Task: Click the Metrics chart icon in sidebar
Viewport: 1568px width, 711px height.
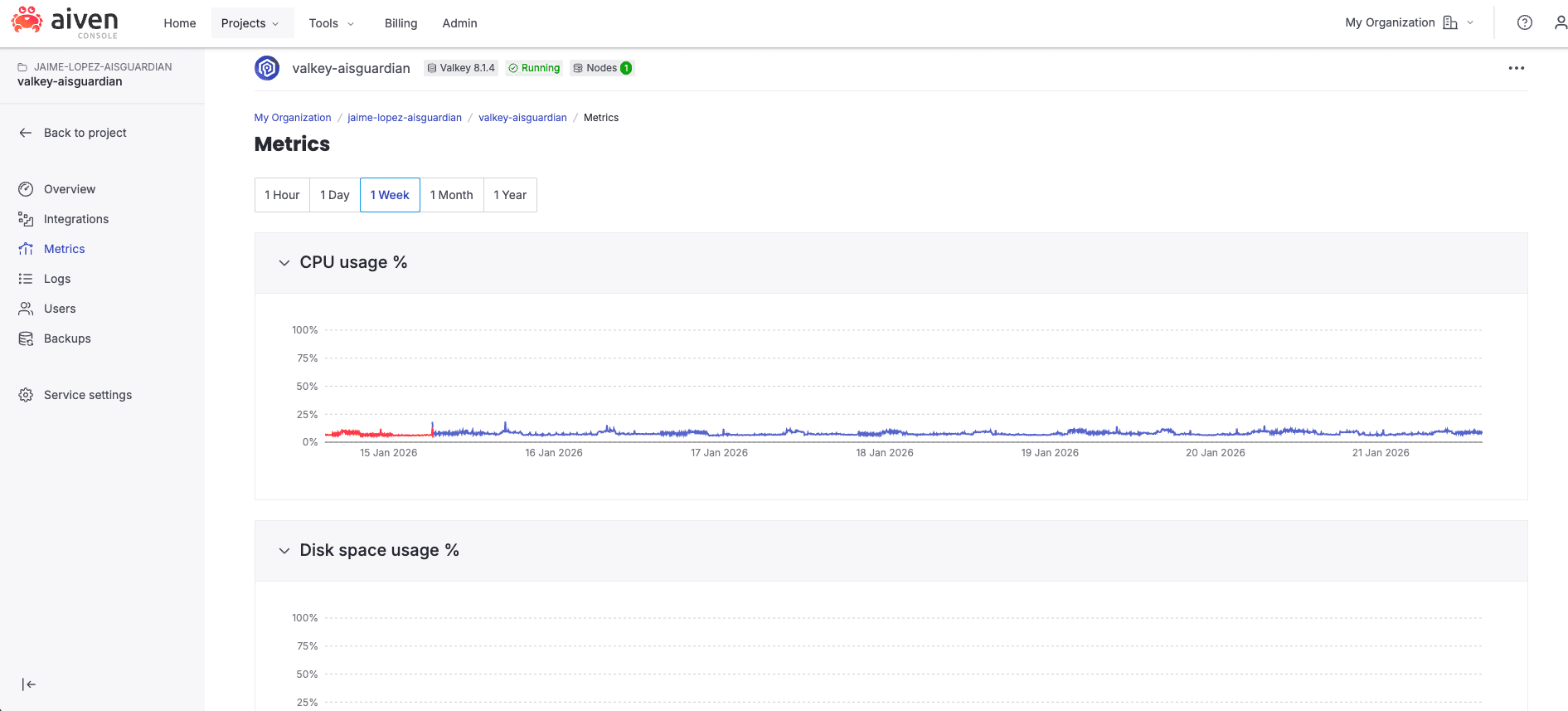Action: click(26, 249)
